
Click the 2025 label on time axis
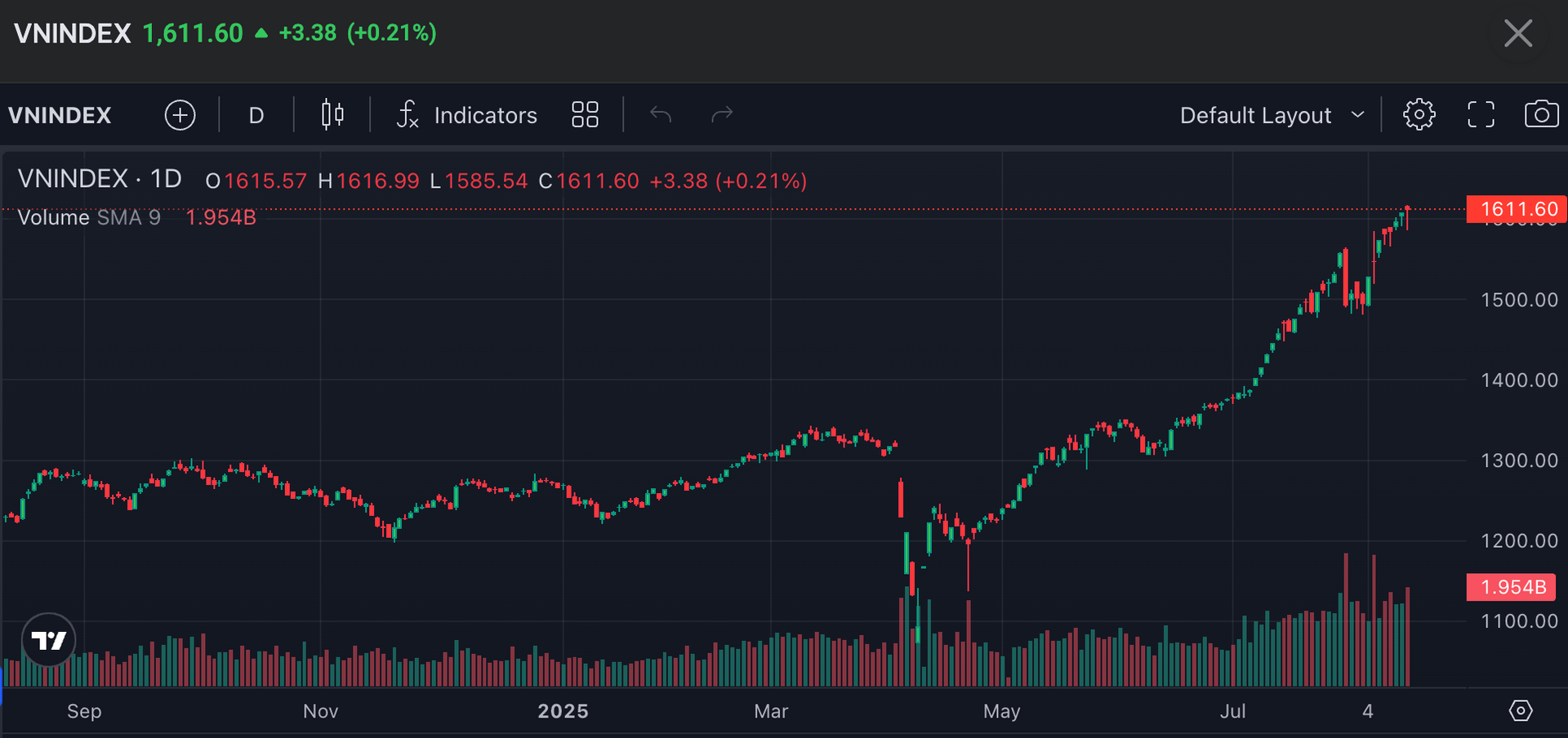click(563, 711)
